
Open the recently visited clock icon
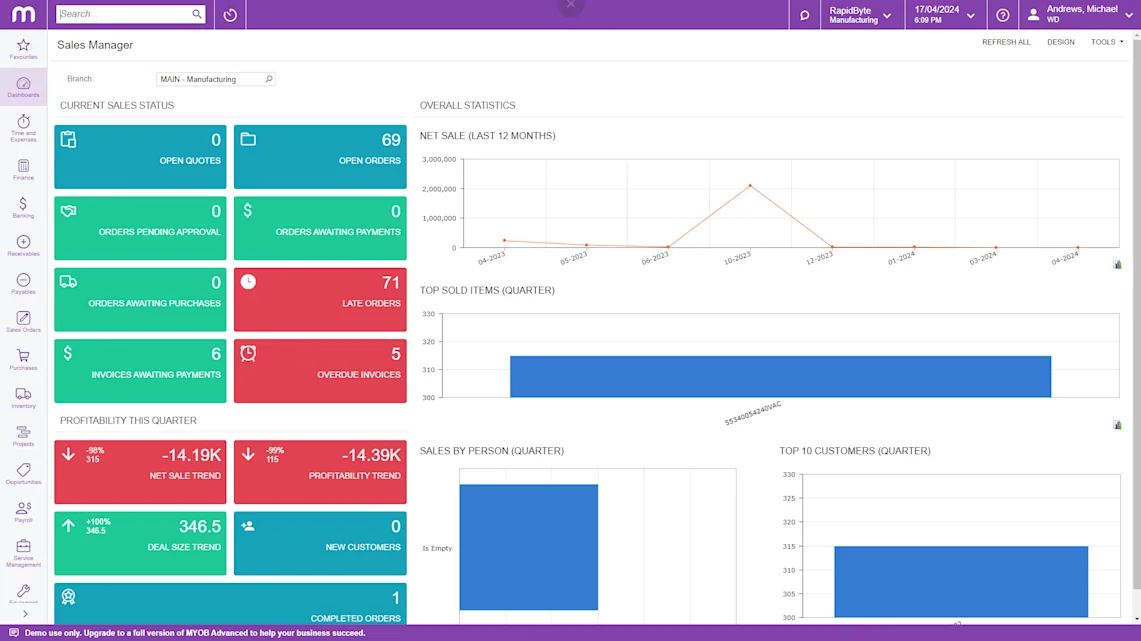(229, 14)
